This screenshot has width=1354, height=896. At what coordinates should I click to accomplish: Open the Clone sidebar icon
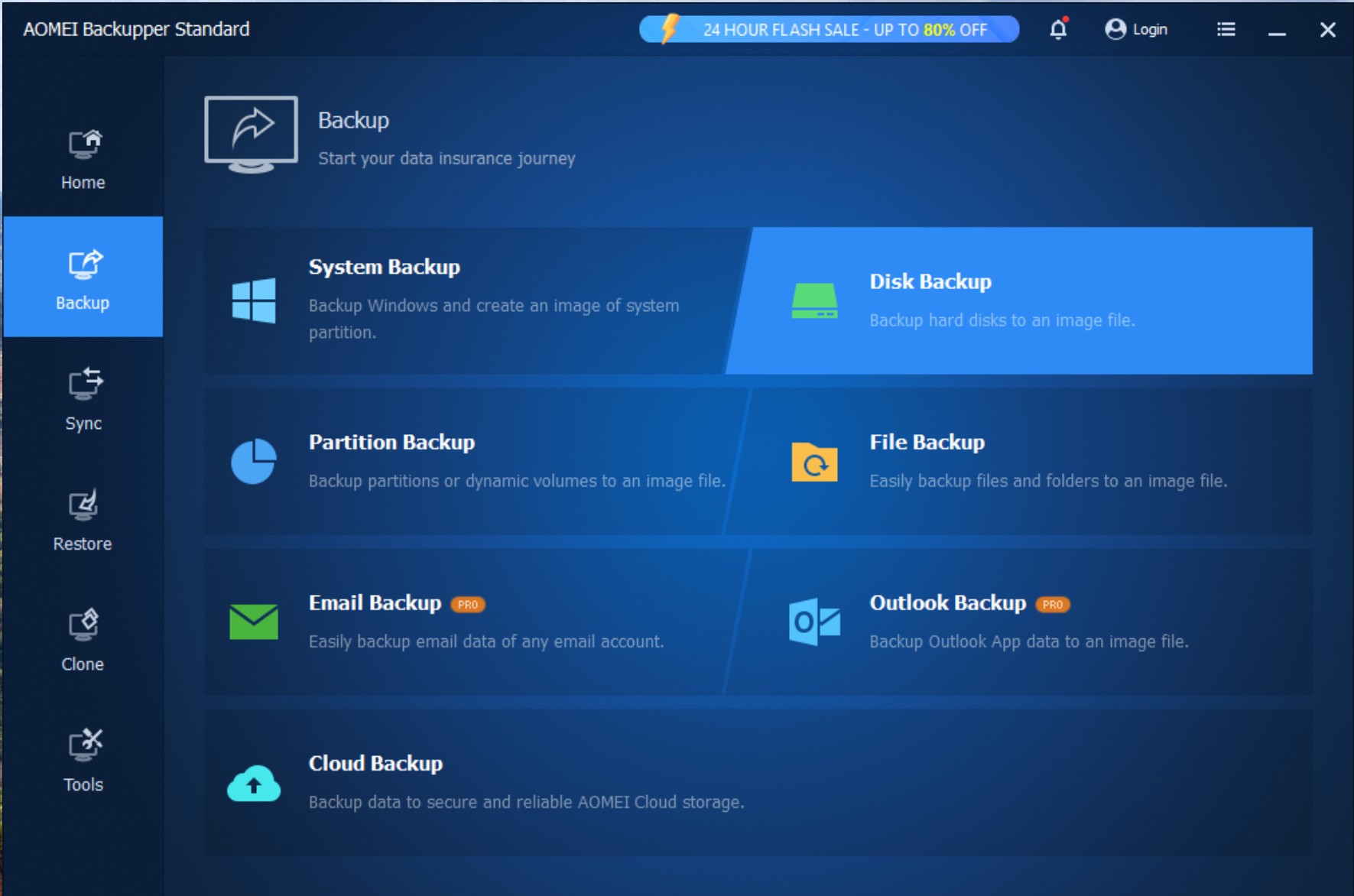tap(83, 625)
